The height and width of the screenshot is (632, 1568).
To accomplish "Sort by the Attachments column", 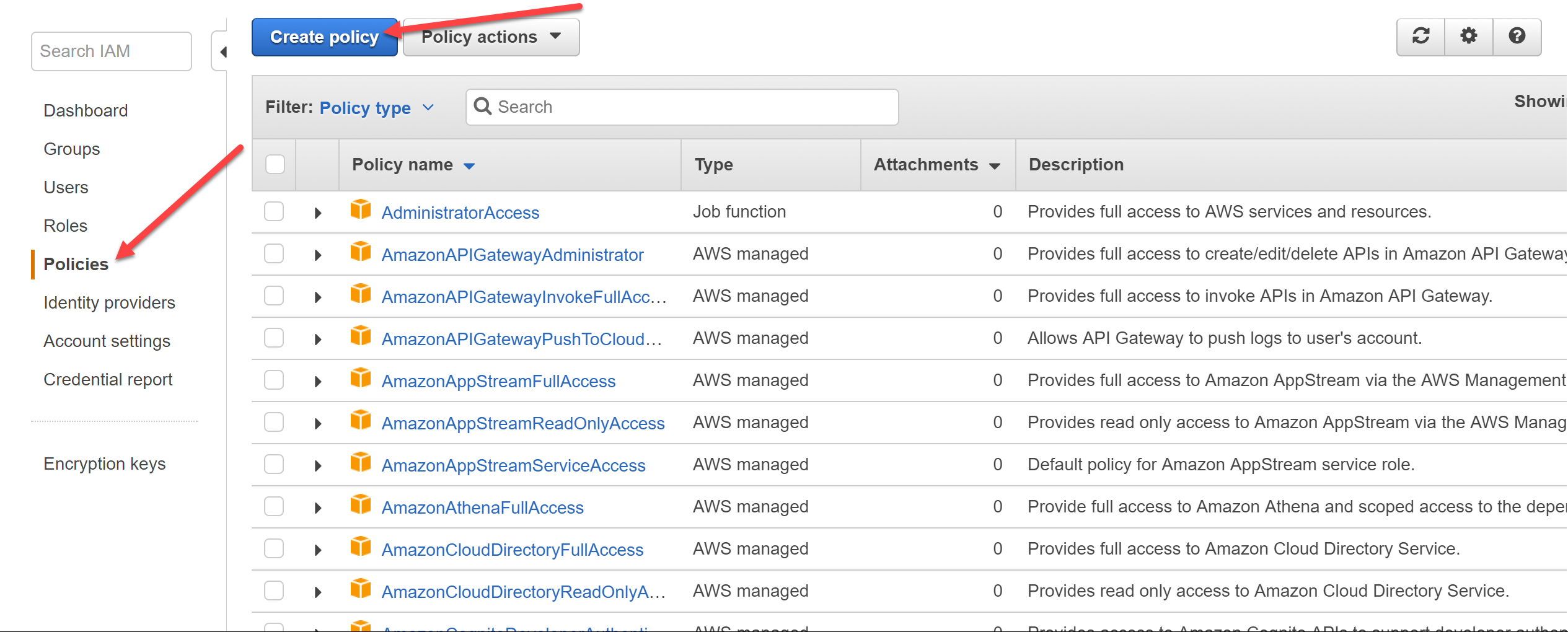I will pos(937,165).
